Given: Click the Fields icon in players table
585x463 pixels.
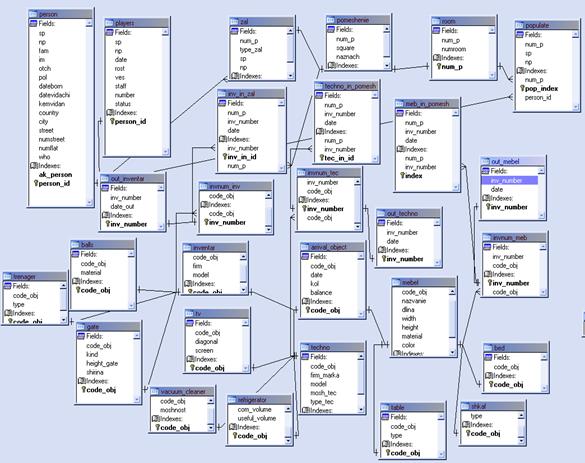Looking at the screenshot, I should coord(109,32).
